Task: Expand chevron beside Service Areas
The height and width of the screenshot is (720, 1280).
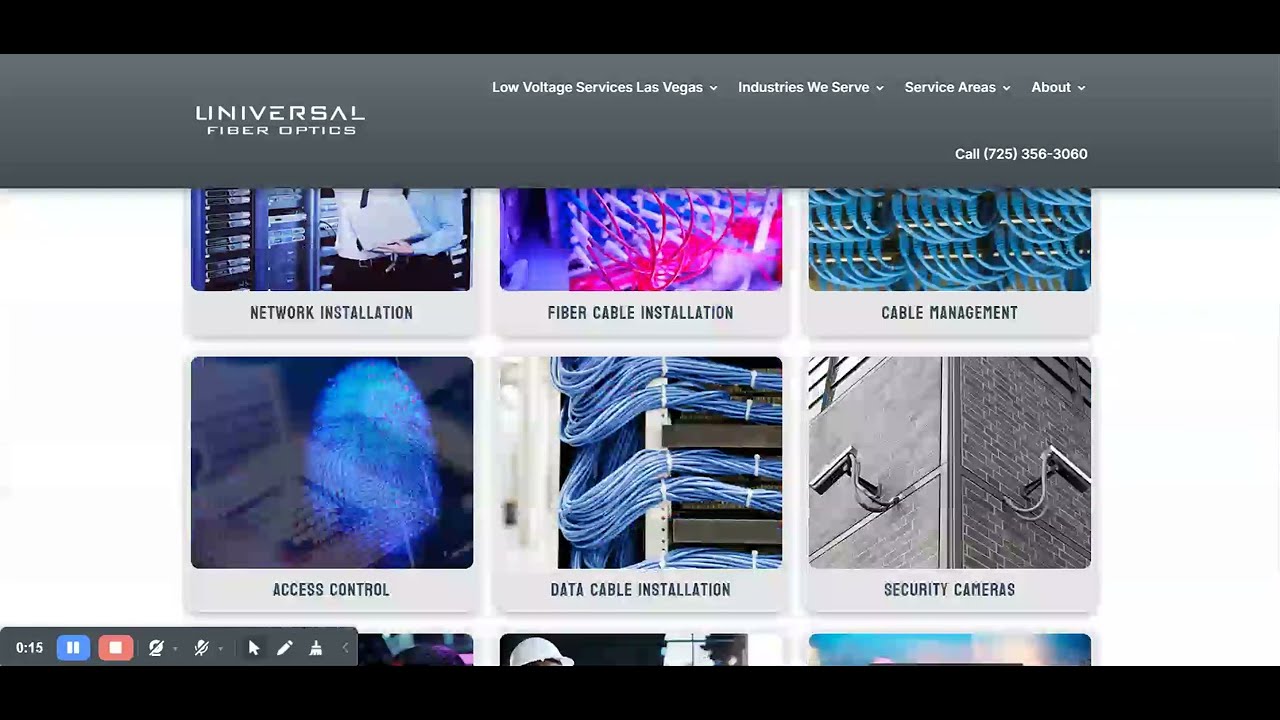Action: (x=1006, y=88)
